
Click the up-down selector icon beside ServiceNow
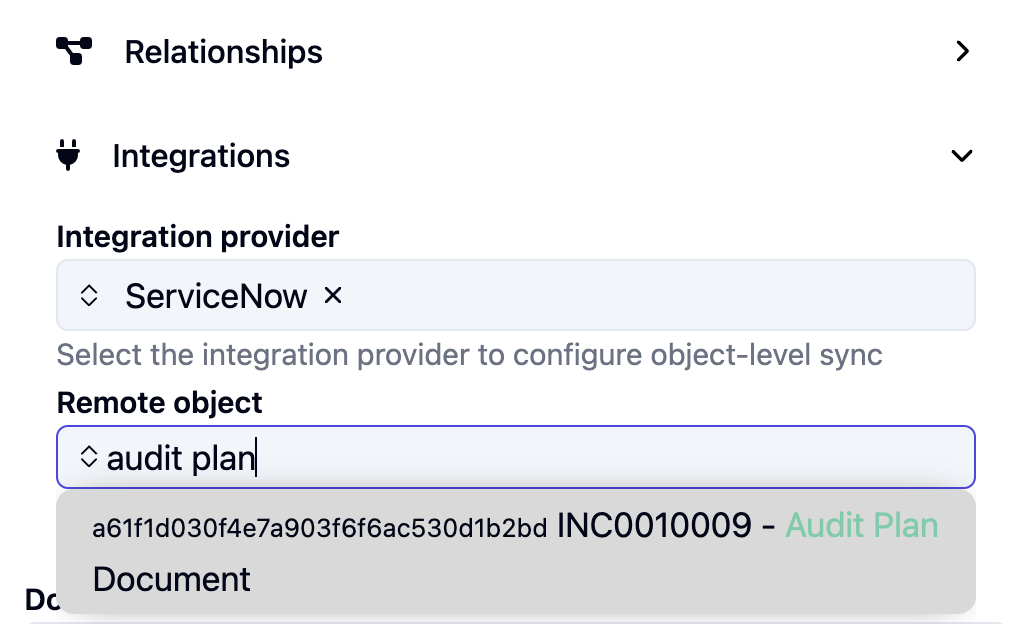(x=89, y=296)
